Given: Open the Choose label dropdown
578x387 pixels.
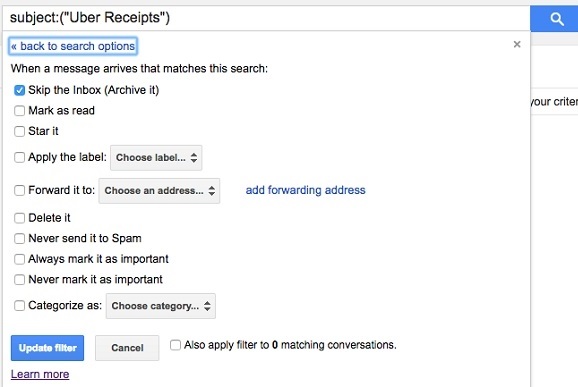Looking at the screenshot, I should (x=156, y=158).
